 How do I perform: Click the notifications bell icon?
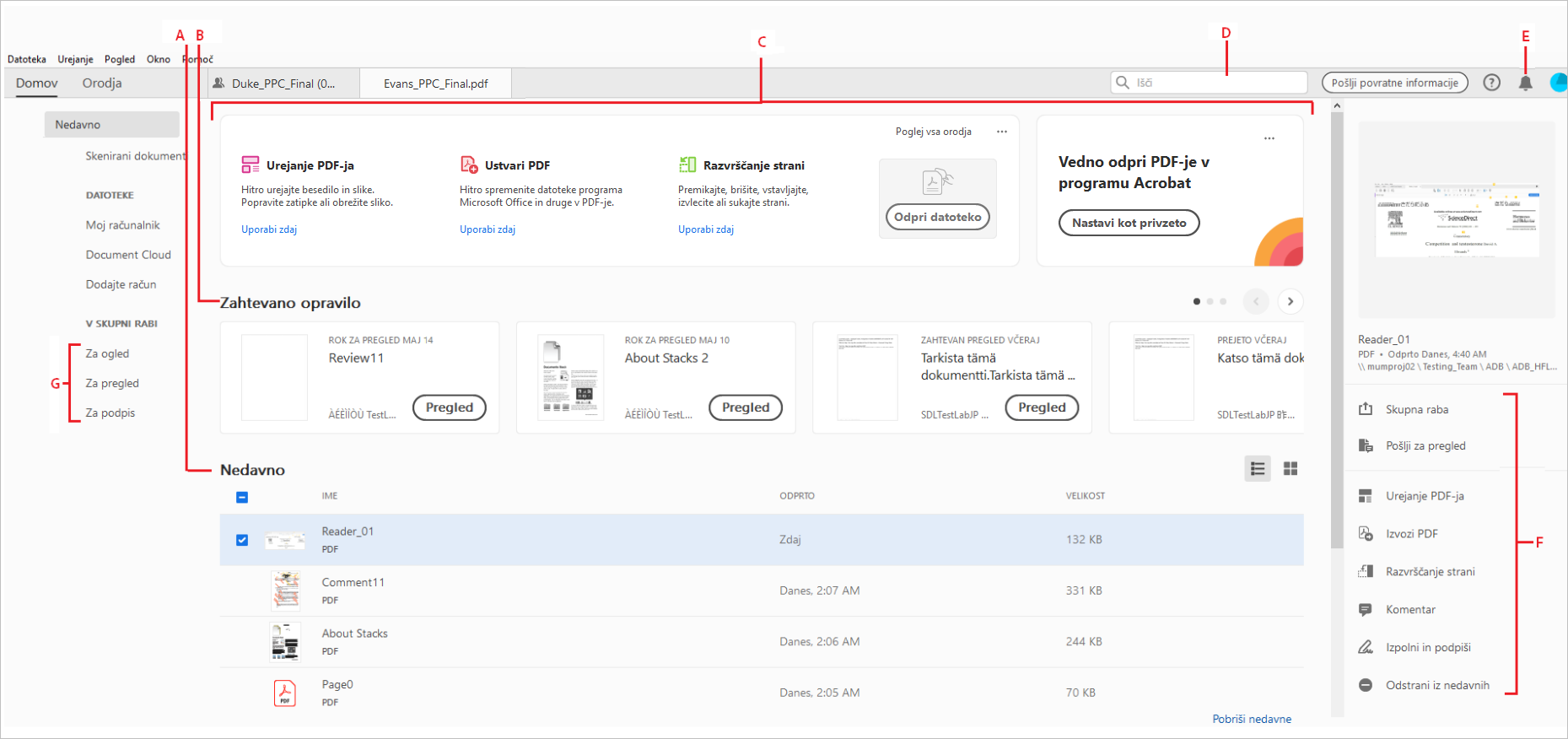tap(1525, 83)
